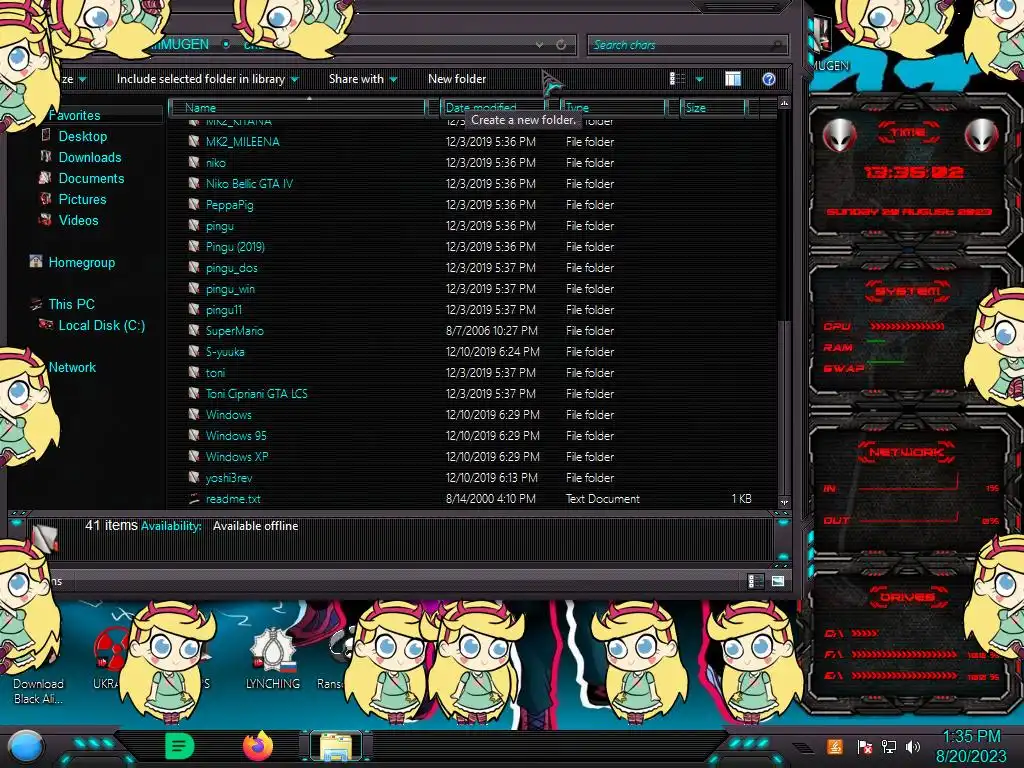Click the scroll down arrow of file list
This screenshot has width=1024, height=768.
coord(784,502)
